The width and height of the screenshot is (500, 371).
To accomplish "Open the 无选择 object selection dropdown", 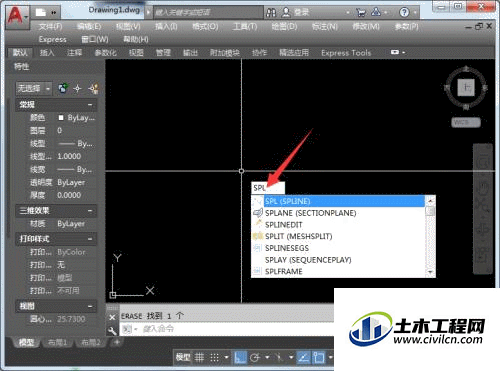I will coord(34,88).
